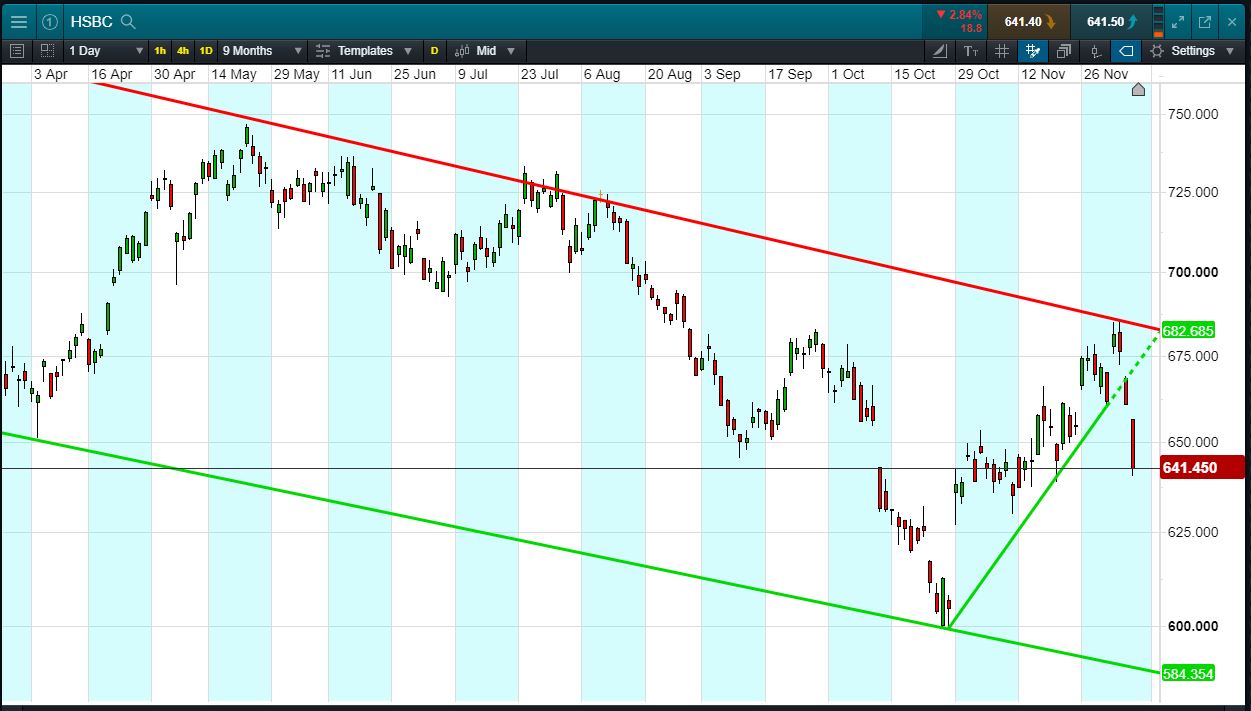The width and height of the screenshot is (1251, 711).
Task: Open the Templates dropdown
Action: click(364, 50)
